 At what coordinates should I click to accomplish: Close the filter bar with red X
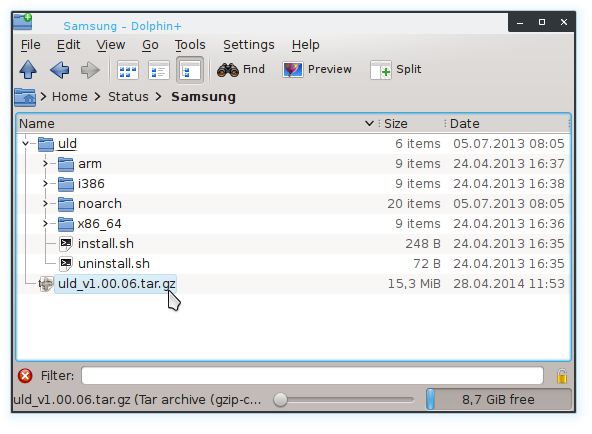click(x=25, y=376)
